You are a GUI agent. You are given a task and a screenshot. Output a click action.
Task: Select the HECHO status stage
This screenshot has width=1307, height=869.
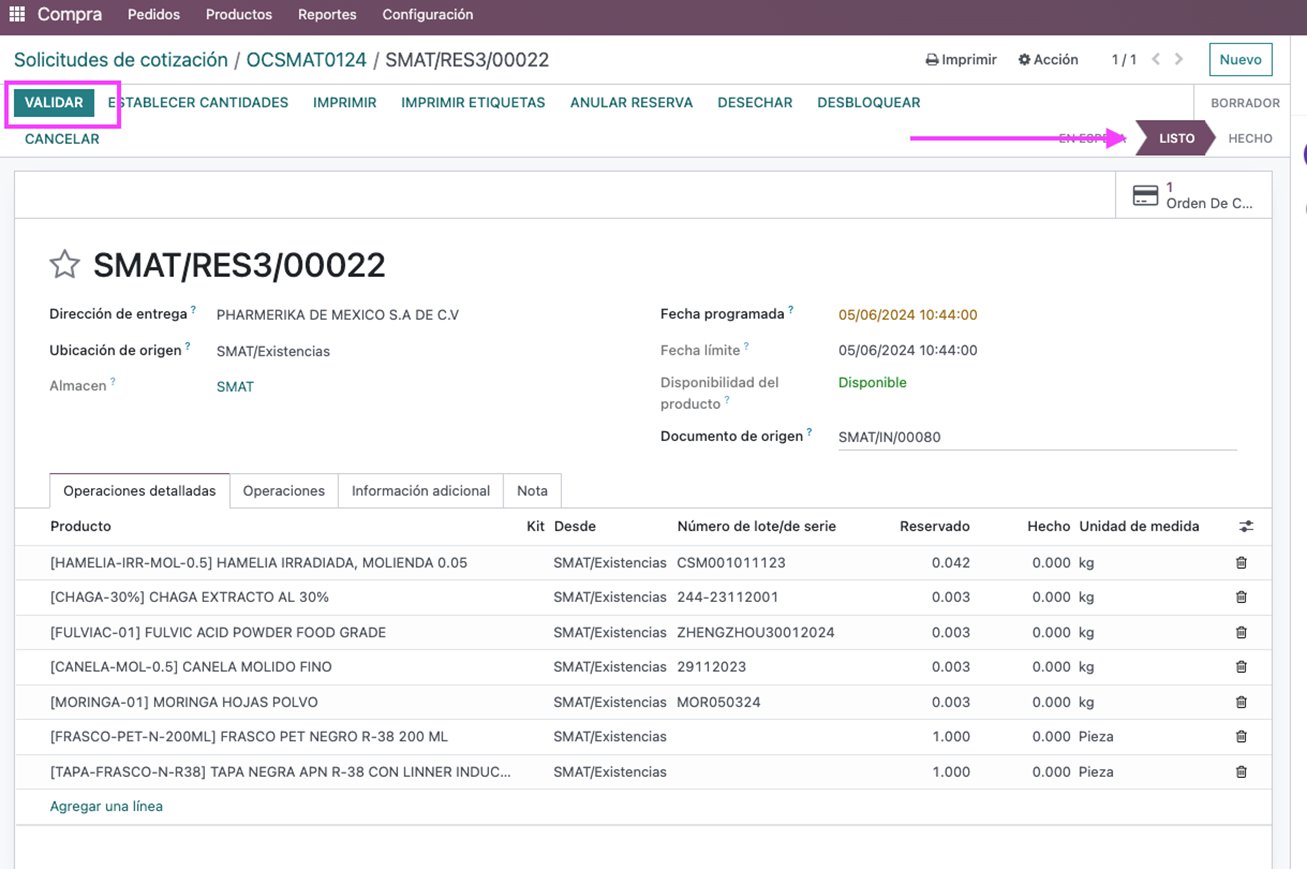pos(1250,139)
